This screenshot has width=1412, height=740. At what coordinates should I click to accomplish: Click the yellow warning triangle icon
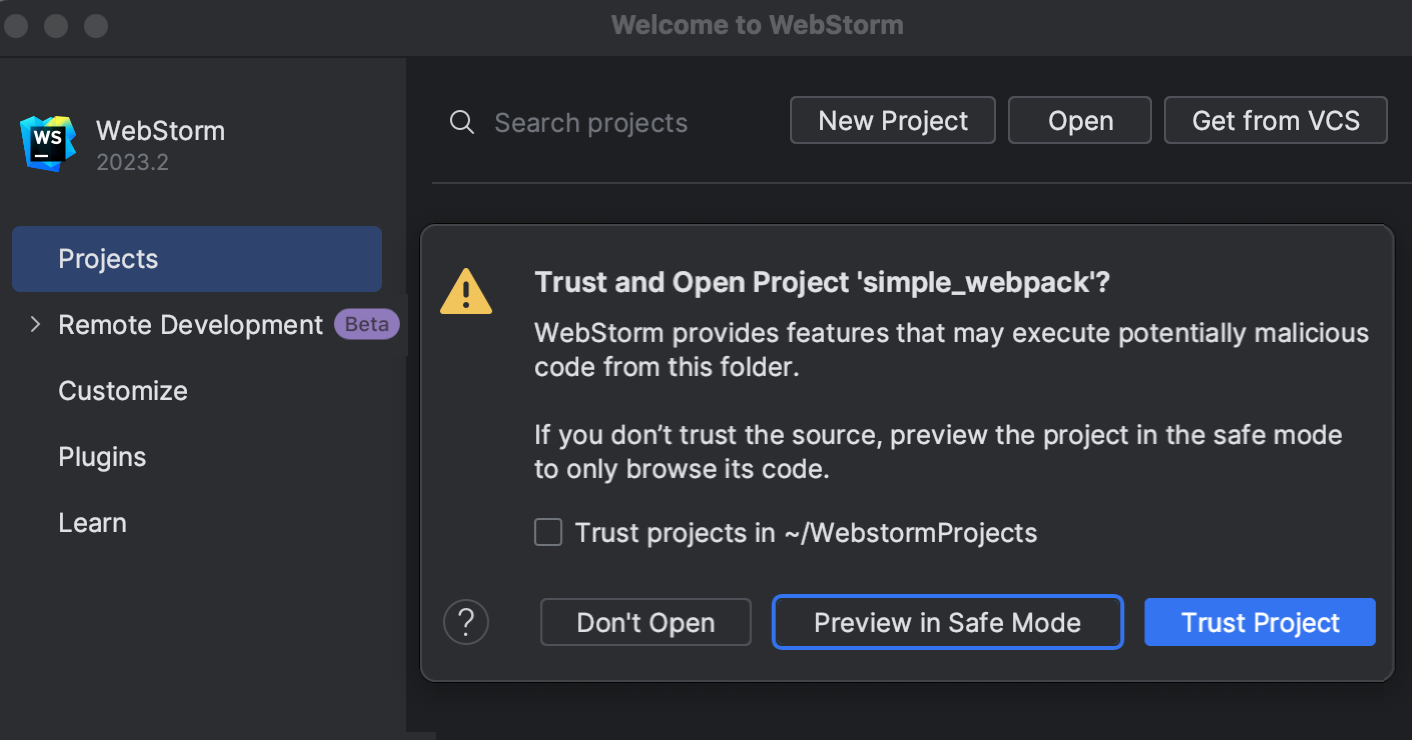tap(466, 291)
